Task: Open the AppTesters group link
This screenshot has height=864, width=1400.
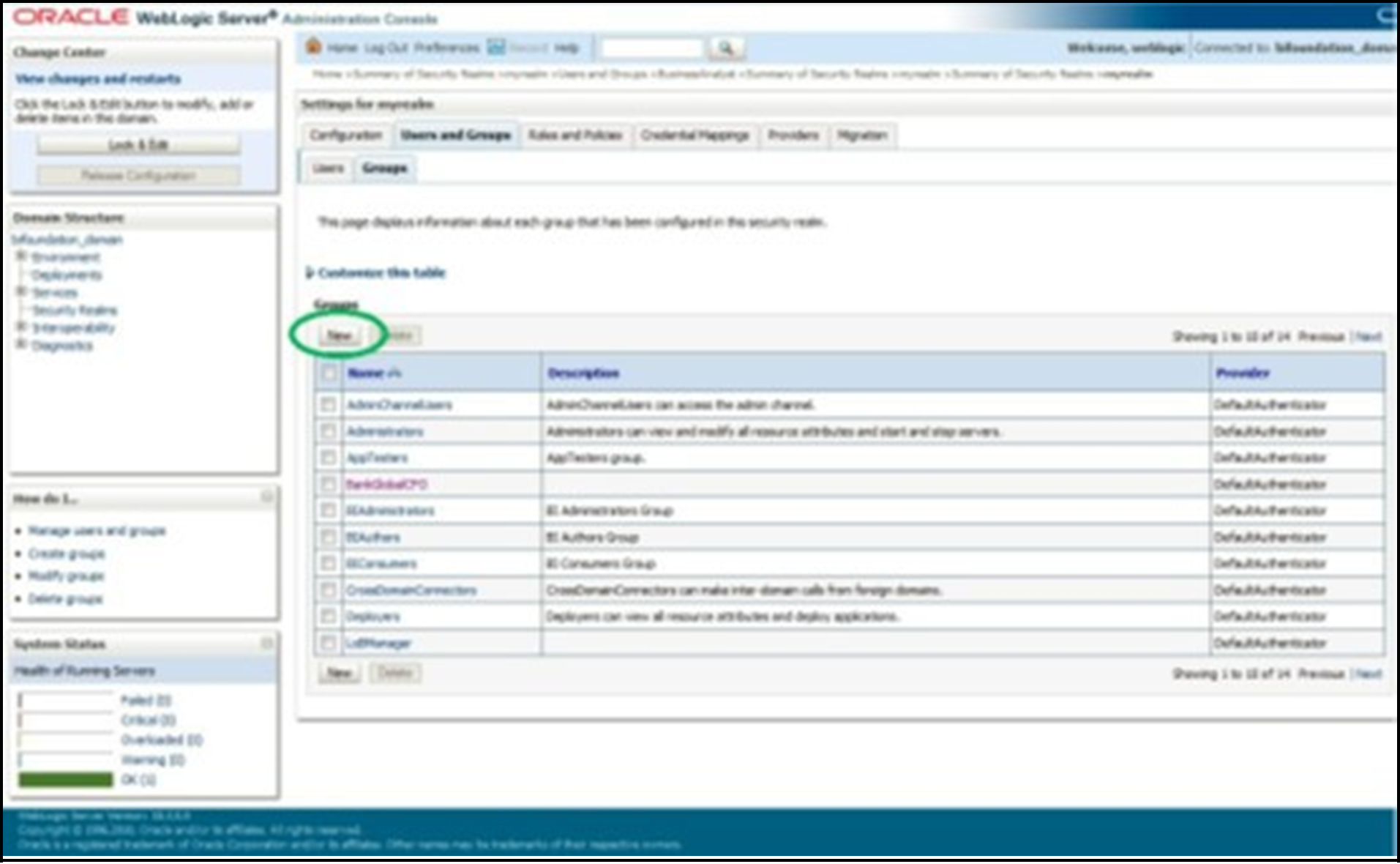Action: click(376, 458)
